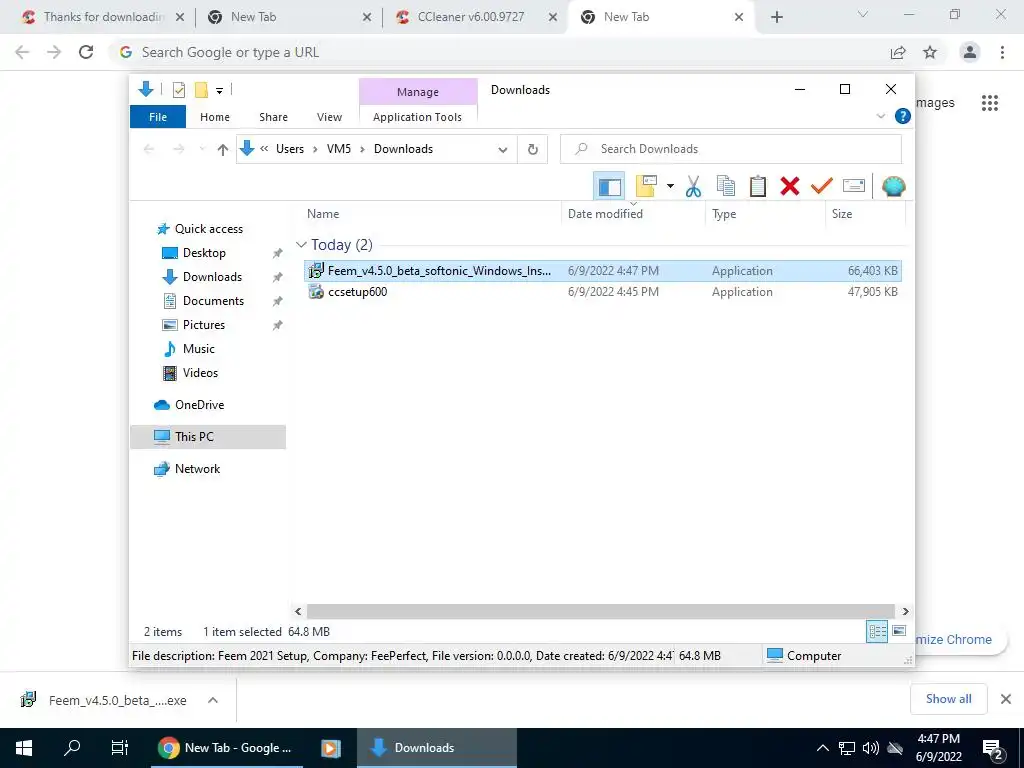The width and height of the screenshot is (1024, 768).
Task: Open Chrome three-dot menu
Action: click(x=1002, y=52)
